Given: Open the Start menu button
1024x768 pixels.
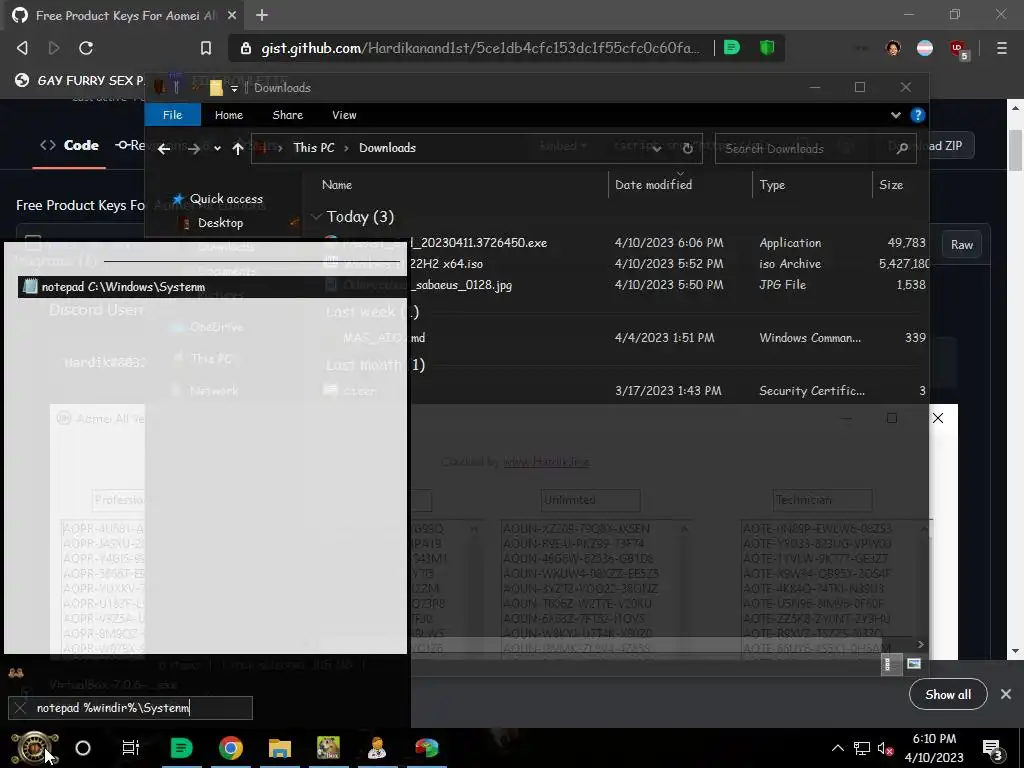Looking at the screenshot, I should pos(35,748).
